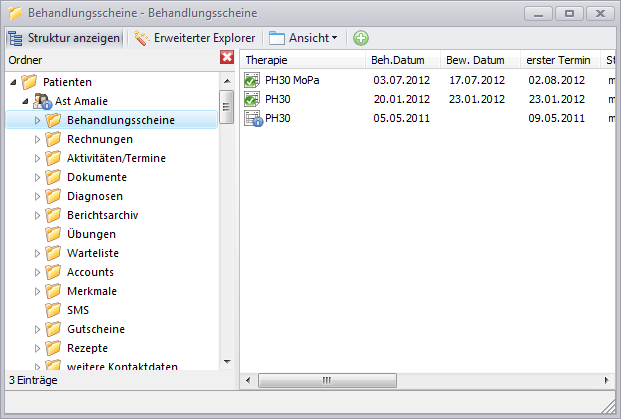
Task: Click the Behandlungsscheine folder icon in tree
Action: tap(53, 120)
